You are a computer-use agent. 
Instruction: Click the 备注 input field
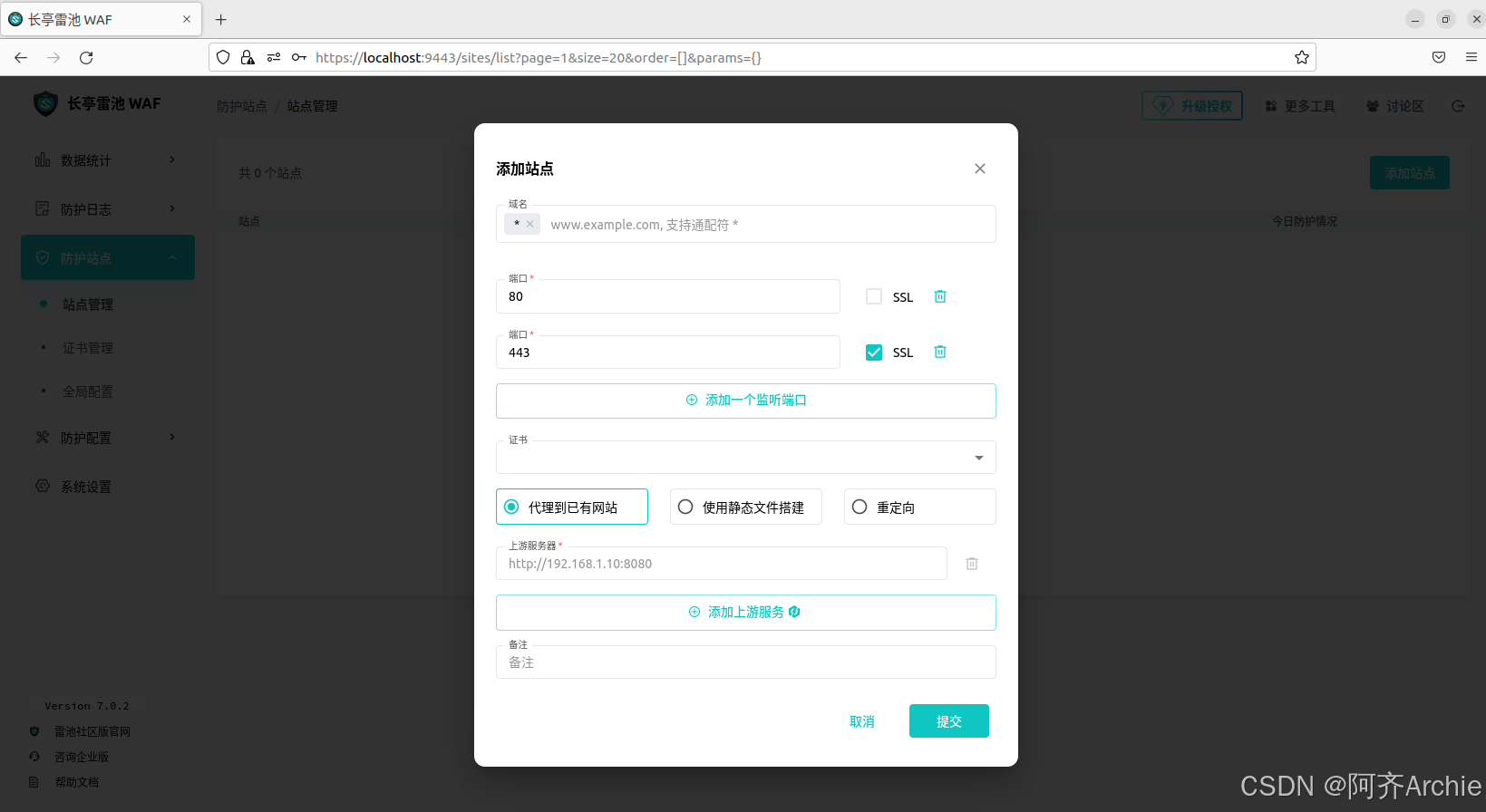[x=745, y=662]
